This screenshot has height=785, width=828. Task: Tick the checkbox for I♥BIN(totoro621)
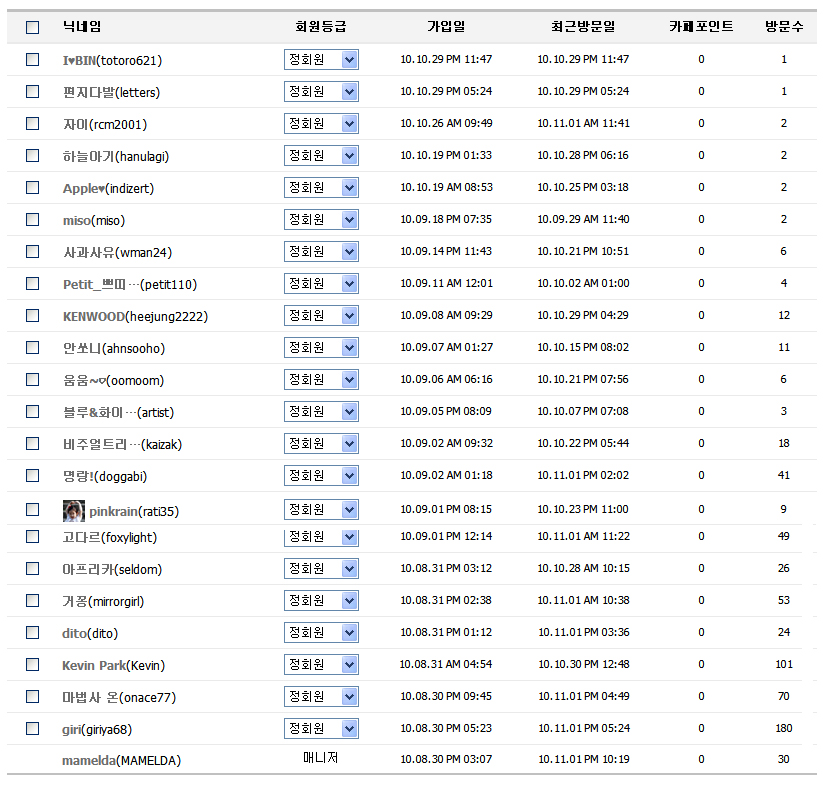coord(33,60)
